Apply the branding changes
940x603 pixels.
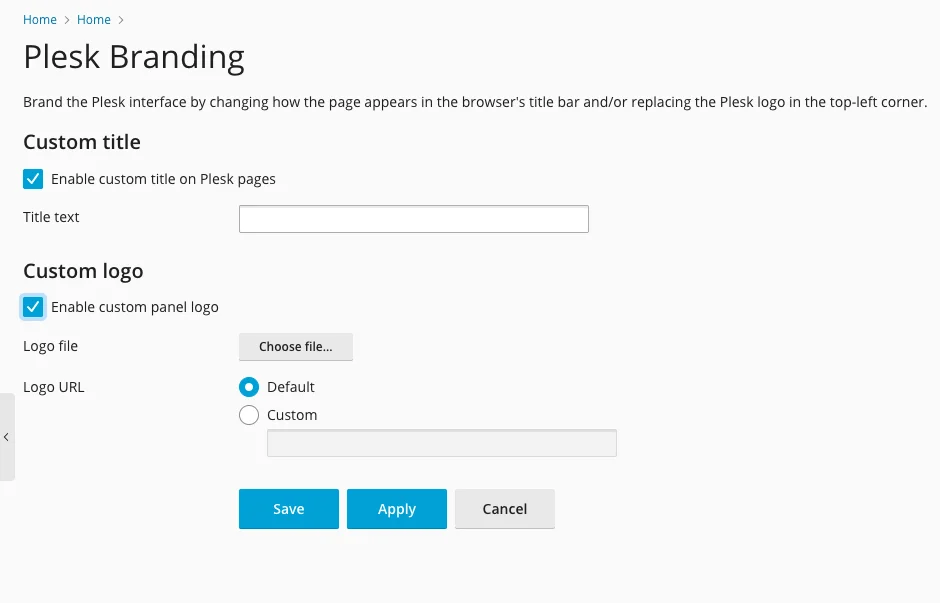[x=396, y=509]
